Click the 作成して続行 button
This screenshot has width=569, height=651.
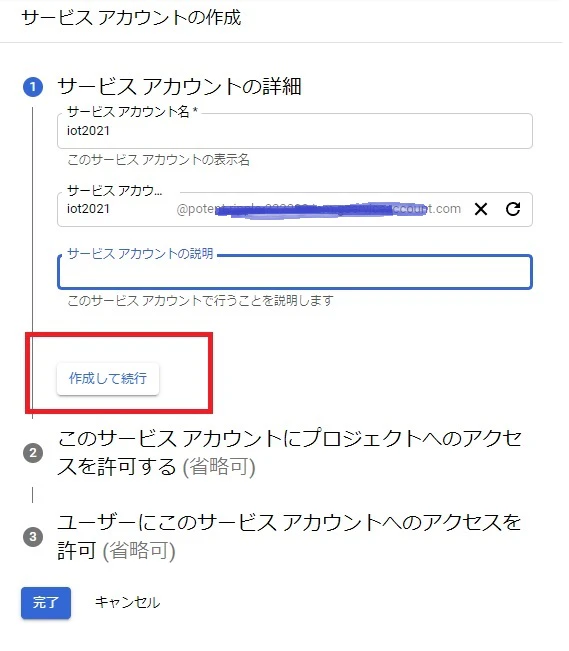(x=108, y=379)
